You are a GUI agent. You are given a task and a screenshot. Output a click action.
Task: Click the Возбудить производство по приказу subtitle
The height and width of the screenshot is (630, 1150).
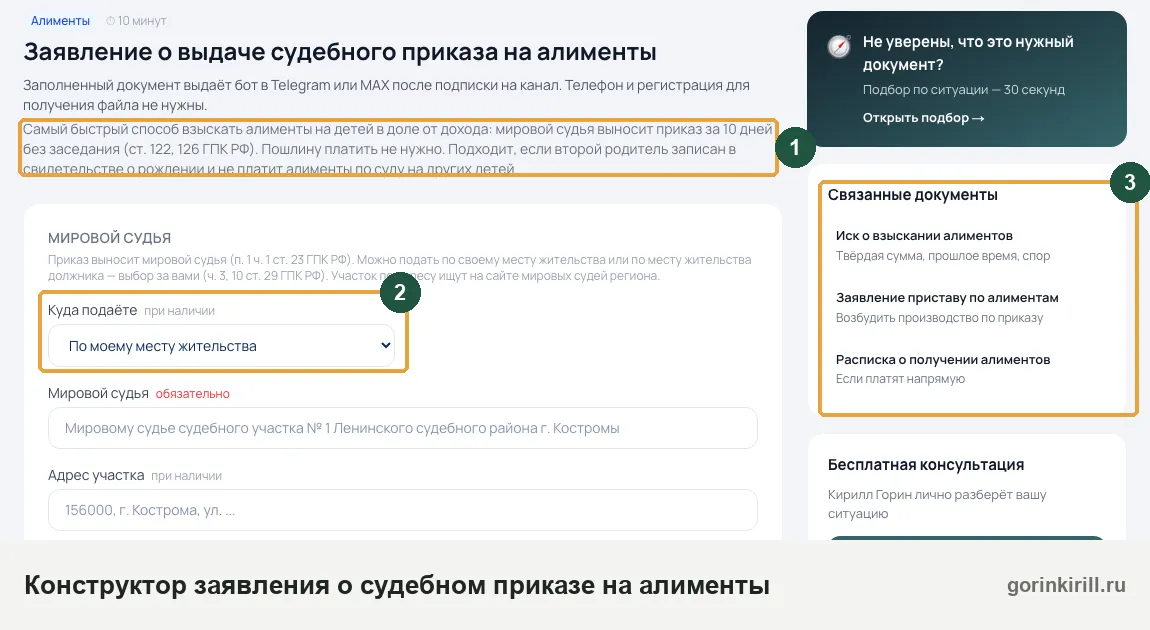(939, 318)
